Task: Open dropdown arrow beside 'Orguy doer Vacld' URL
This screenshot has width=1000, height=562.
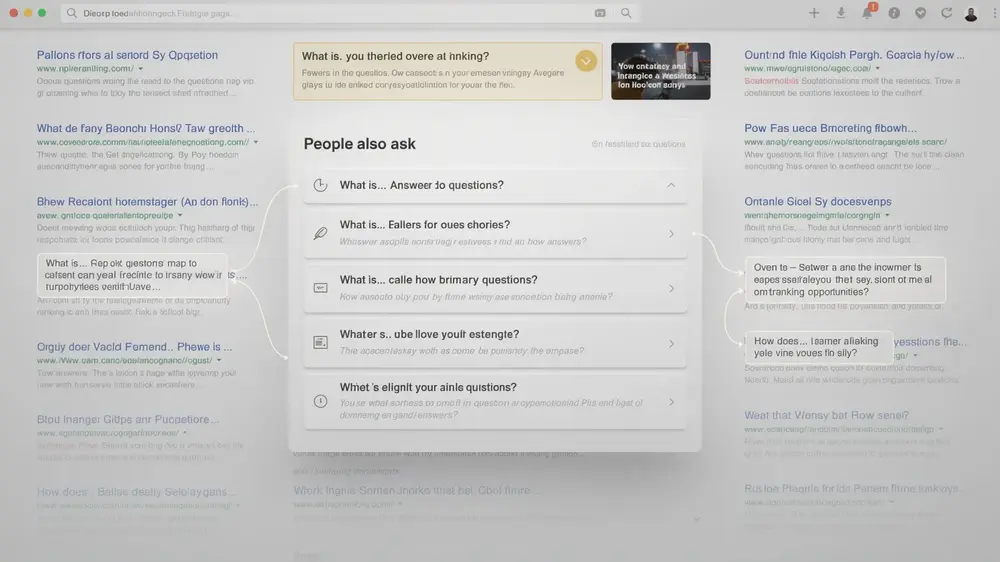Action: point(219,360)
